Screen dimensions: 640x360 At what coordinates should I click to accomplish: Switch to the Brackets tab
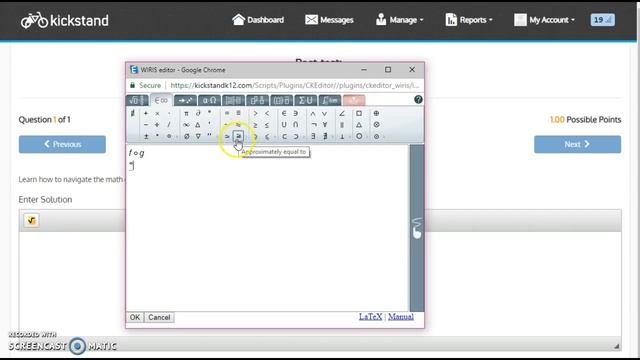point(282,100)
